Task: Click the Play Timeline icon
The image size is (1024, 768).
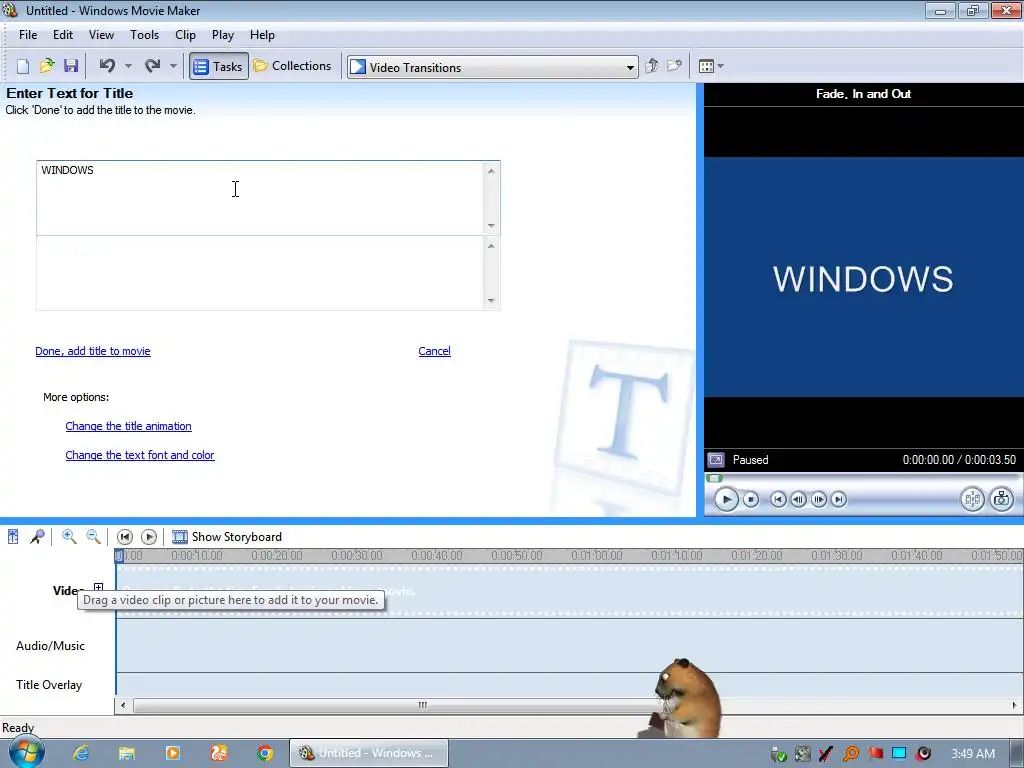Action: pos(149,537)
